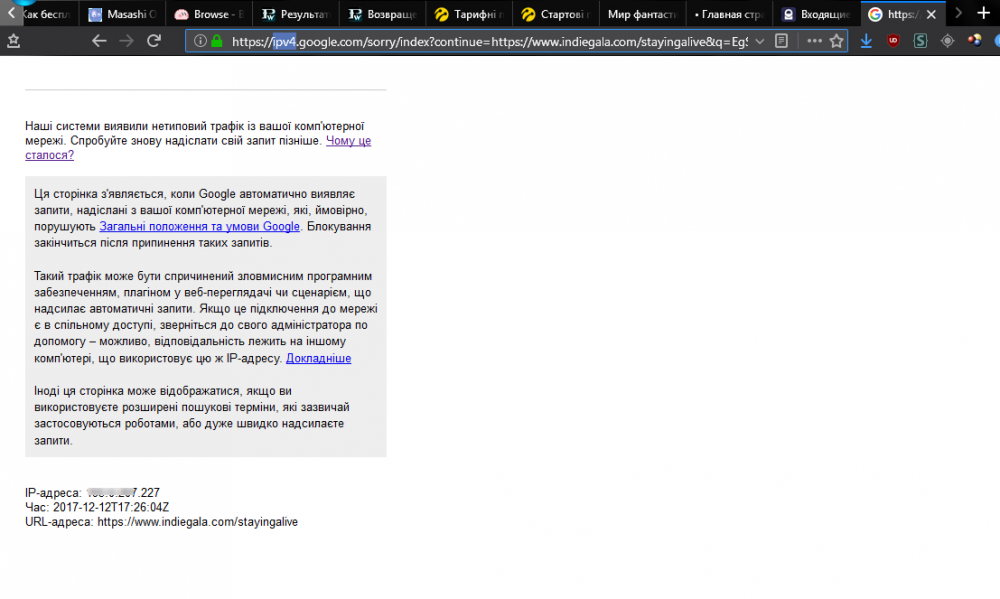Click the colored balls extension icon
The width and height of the screenshot is (1000, 599).
(974, 41)
